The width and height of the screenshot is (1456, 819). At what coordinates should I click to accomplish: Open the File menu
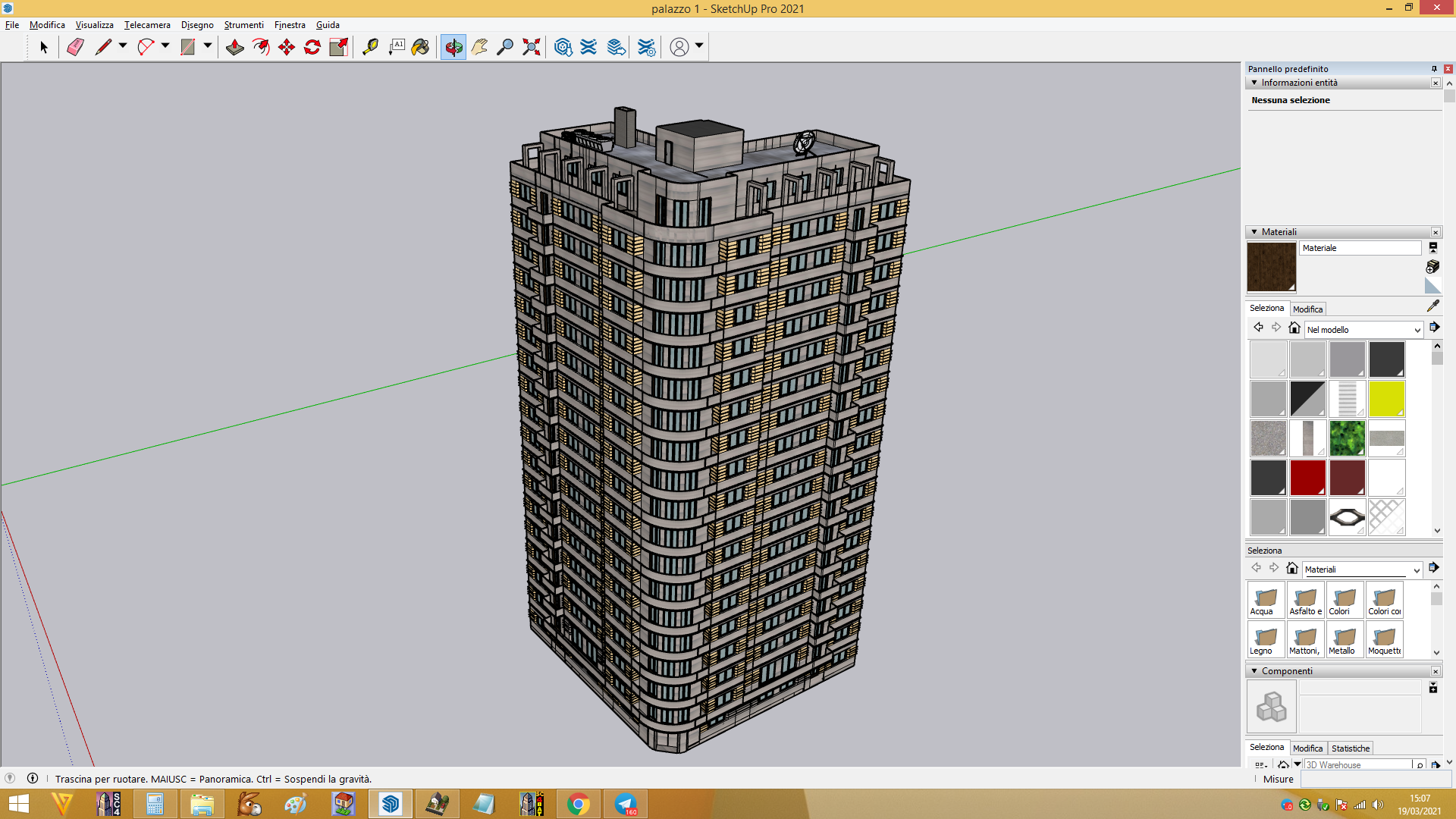tap(12, 25)
